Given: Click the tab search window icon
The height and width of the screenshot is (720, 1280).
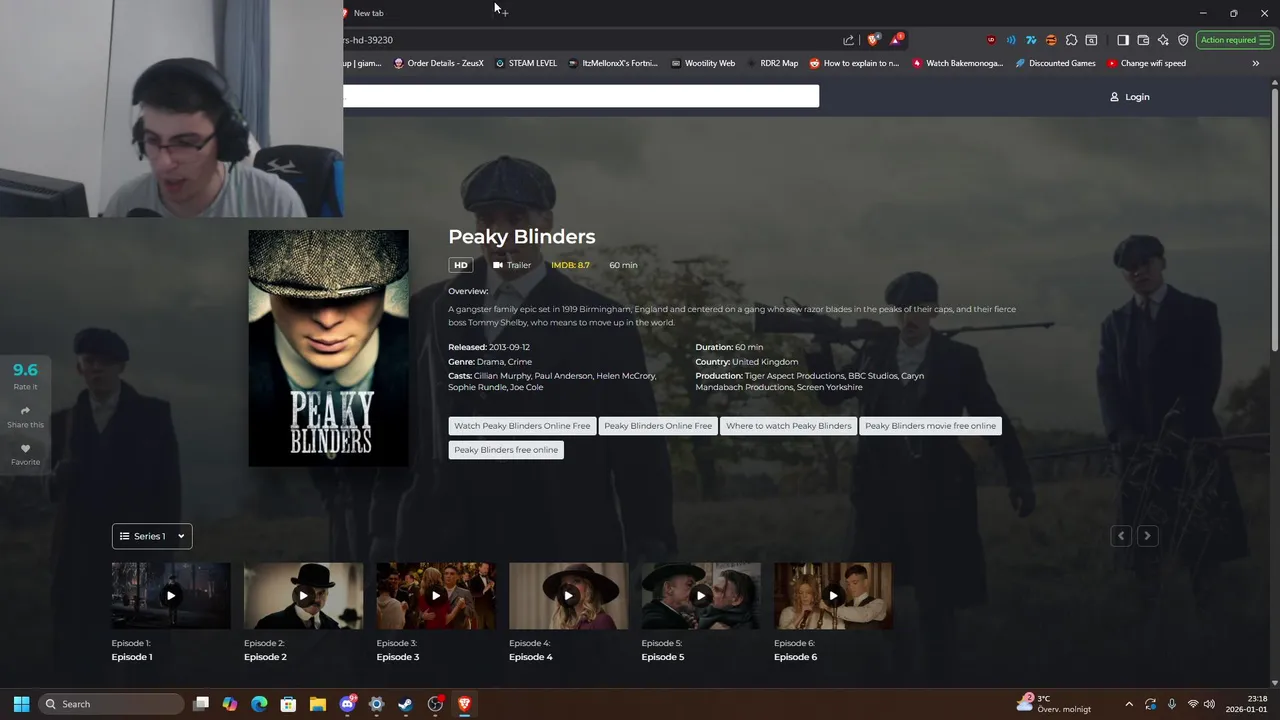Looking at the screenshot, I should tap(1091, 40).
